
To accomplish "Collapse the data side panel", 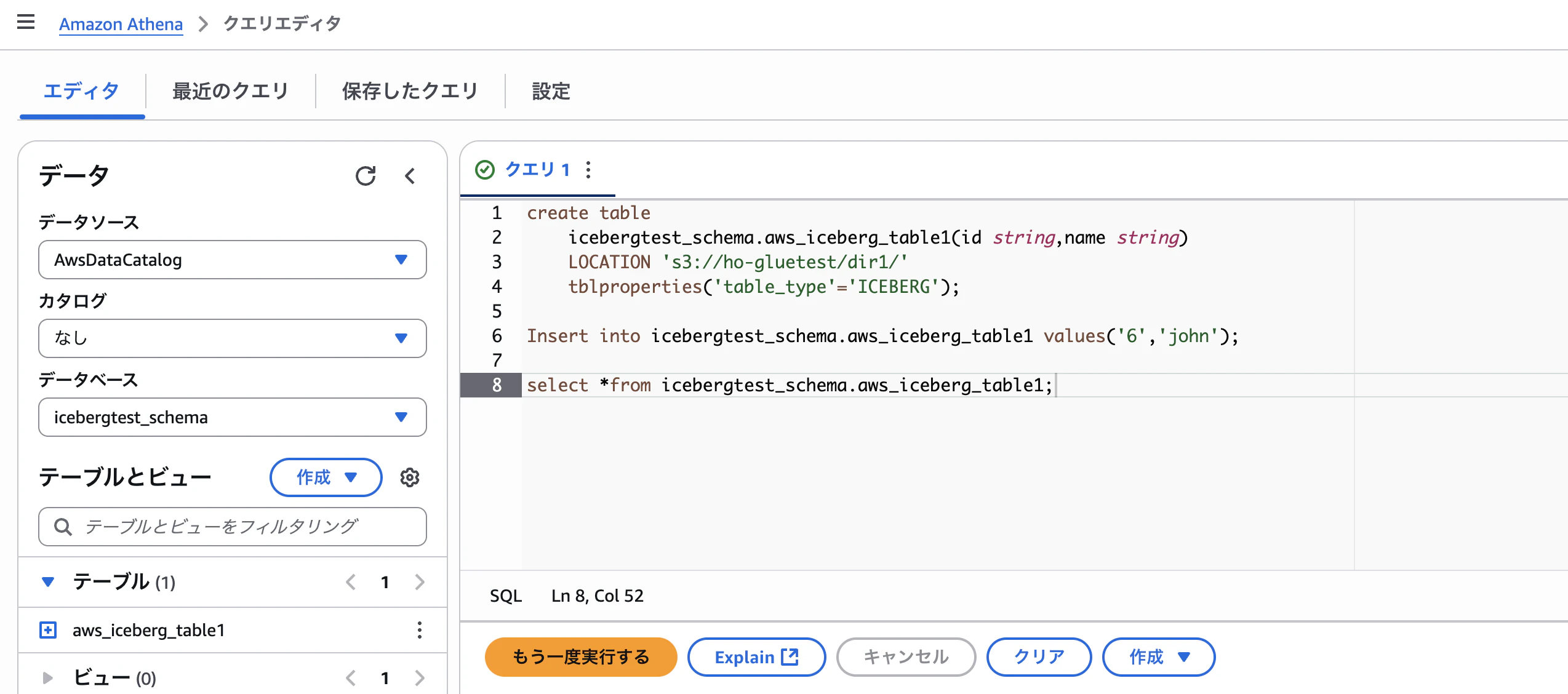I will 410,176.
